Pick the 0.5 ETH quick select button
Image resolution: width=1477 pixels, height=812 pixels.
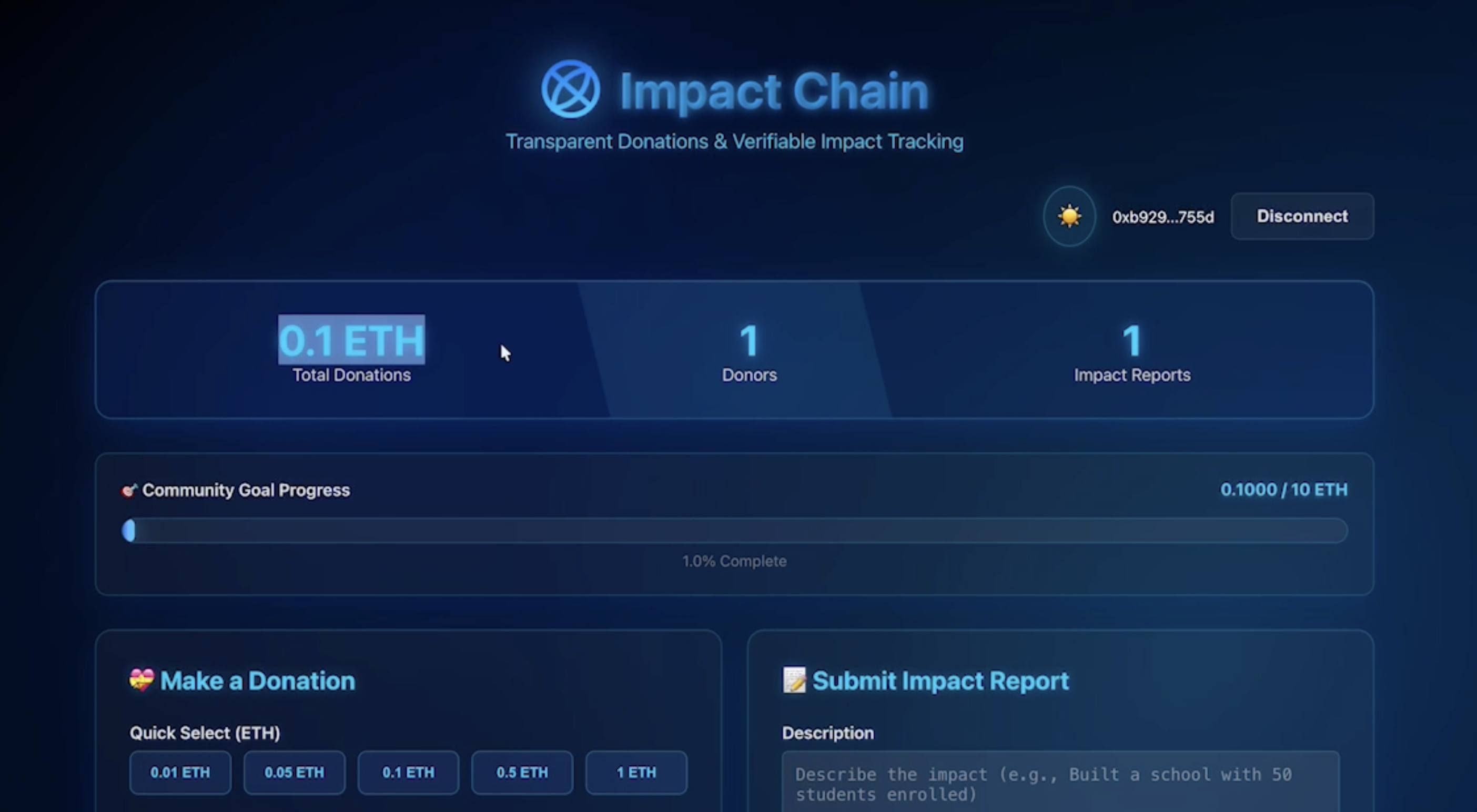(522, 773)
